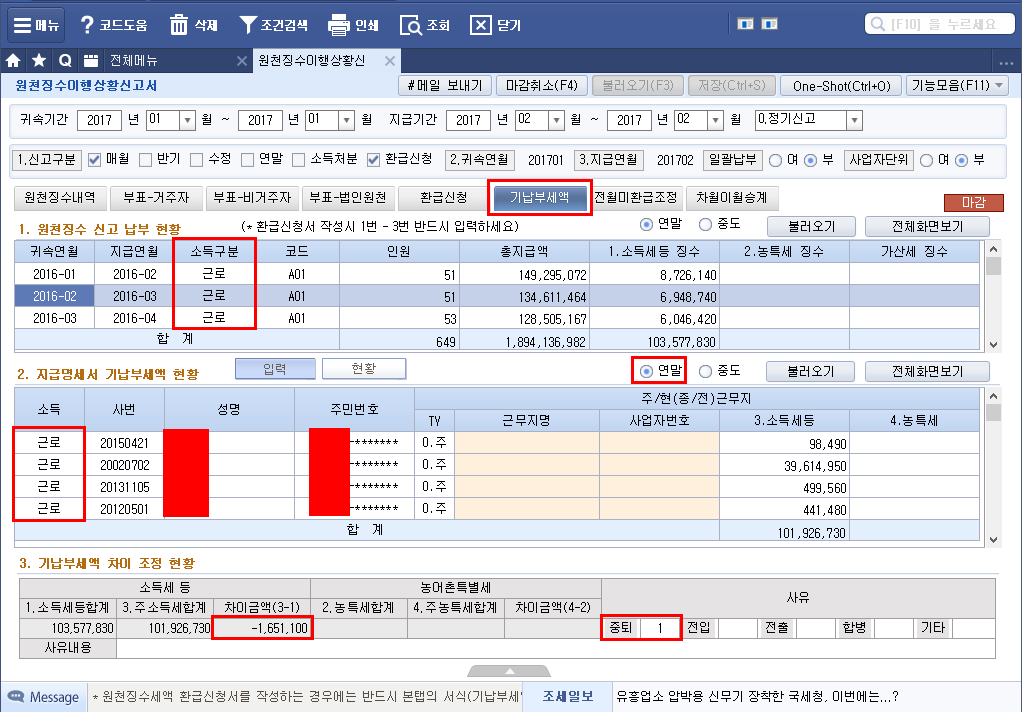Click the 삭제 trash can icon

click(179, 25)
